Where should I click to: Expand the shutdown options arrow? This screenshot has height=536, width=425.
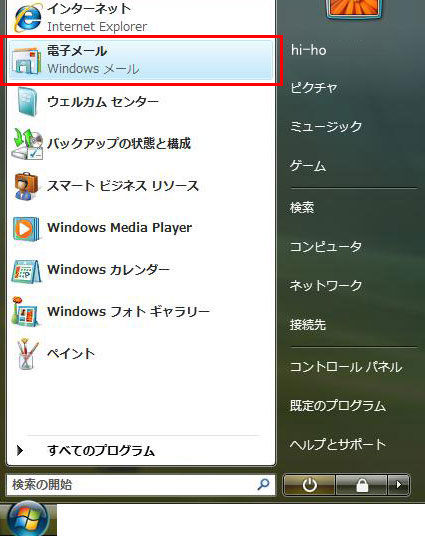(x=399, y=484)
